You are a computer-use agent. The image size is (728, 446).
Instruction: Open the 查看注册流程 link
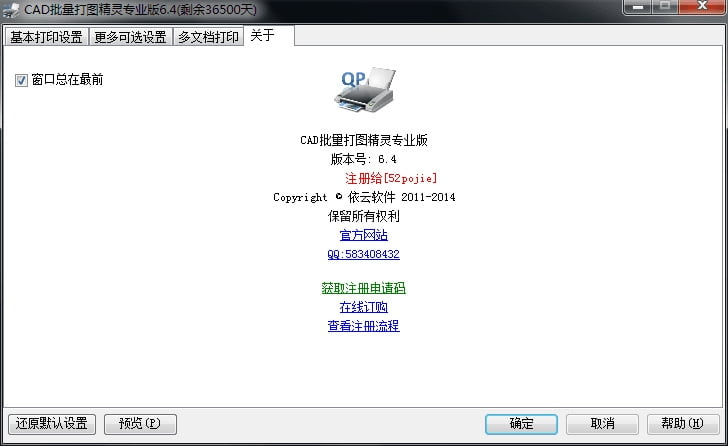364,326
